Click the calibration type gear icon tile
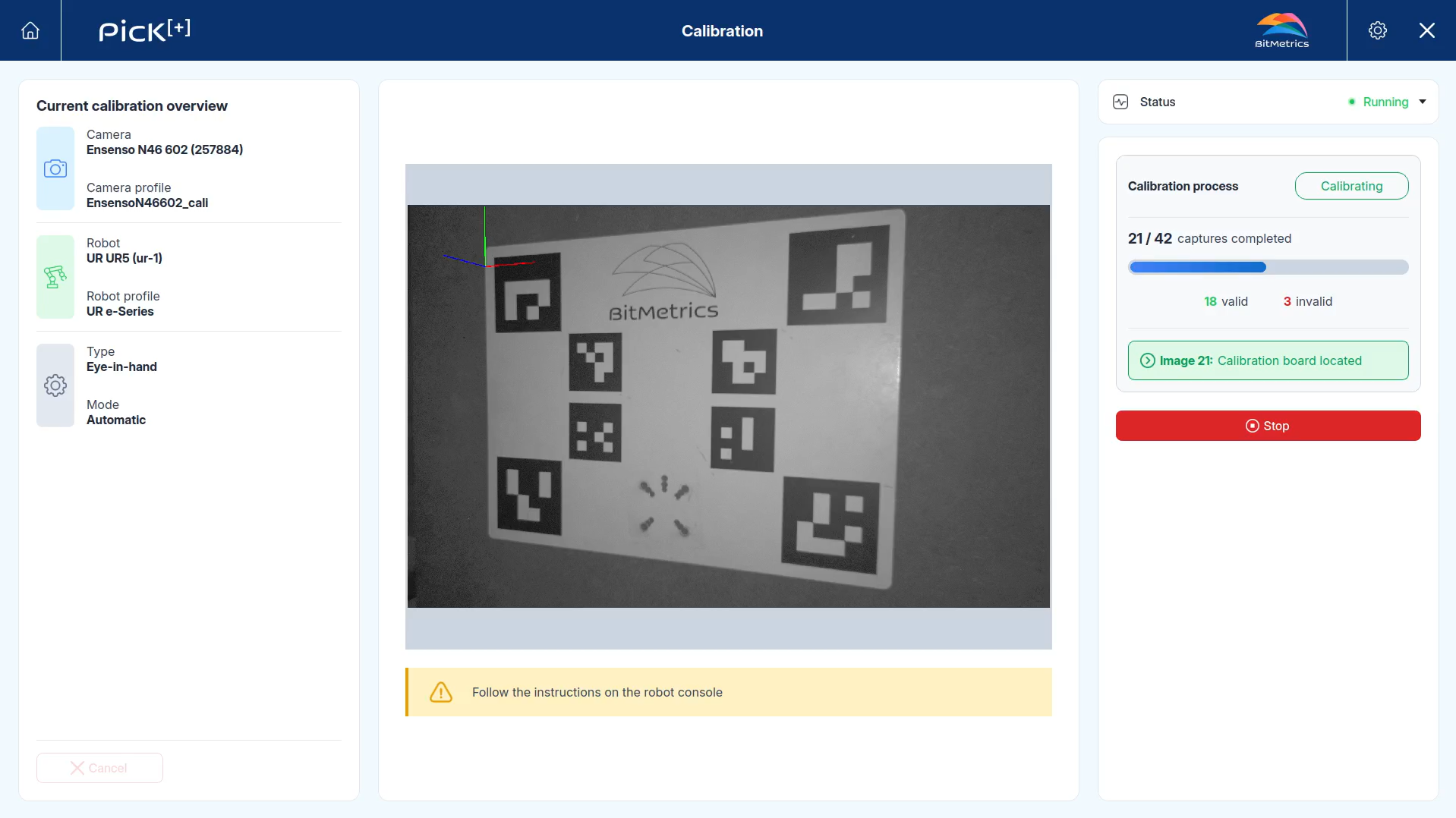This screenshot has width=1456, height=818. [x=55, y=385]
